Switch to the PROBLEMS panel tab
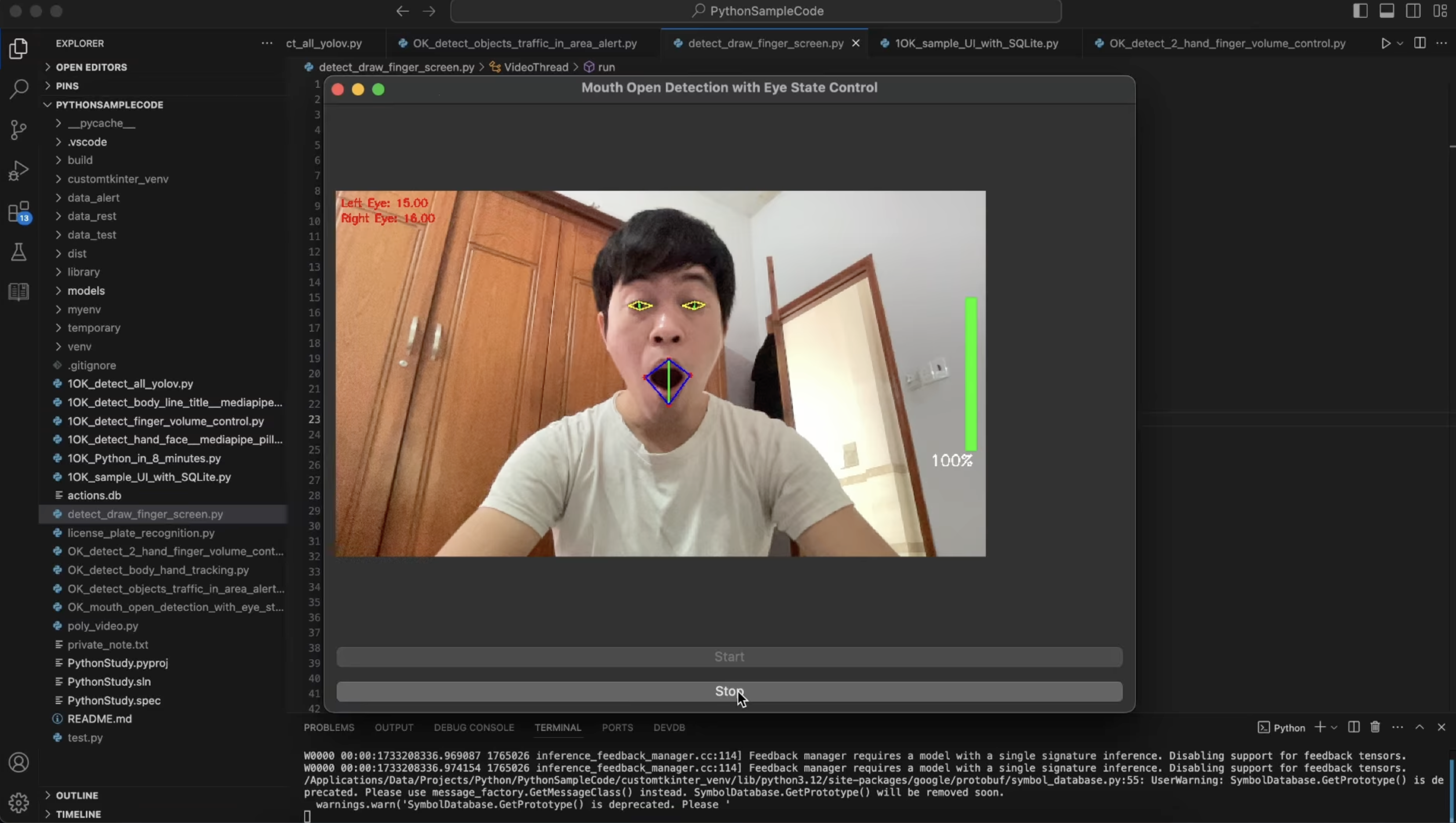Image resolution: width=1456 pixels, height=823 pixels. (328, 728)
